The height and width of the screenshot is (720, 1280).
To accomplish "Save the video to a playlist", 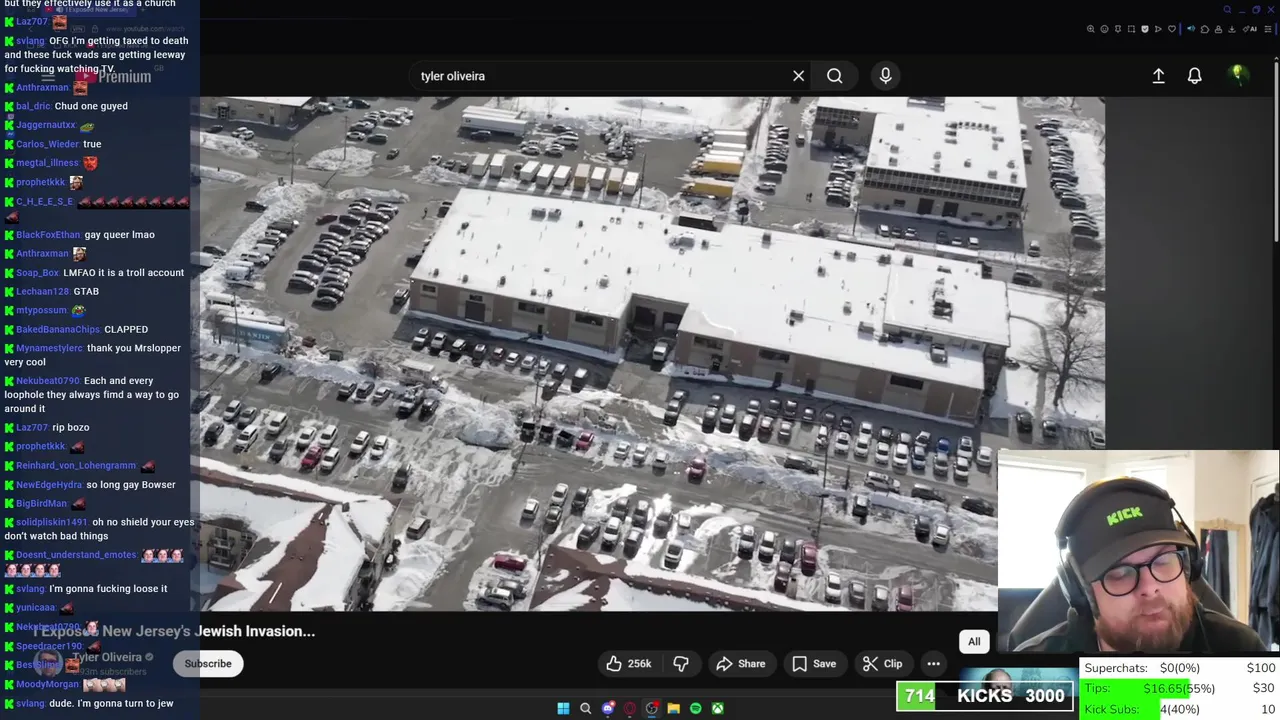I will [814, 663].
